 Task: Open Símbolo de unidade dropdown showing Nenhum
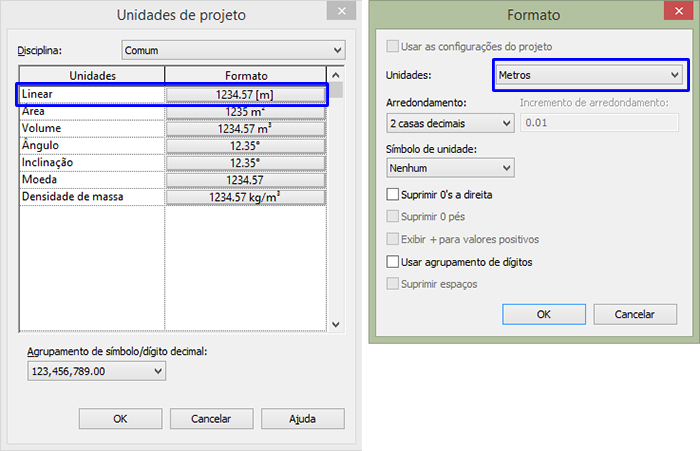pyautogui.click(x=450, y=168)
